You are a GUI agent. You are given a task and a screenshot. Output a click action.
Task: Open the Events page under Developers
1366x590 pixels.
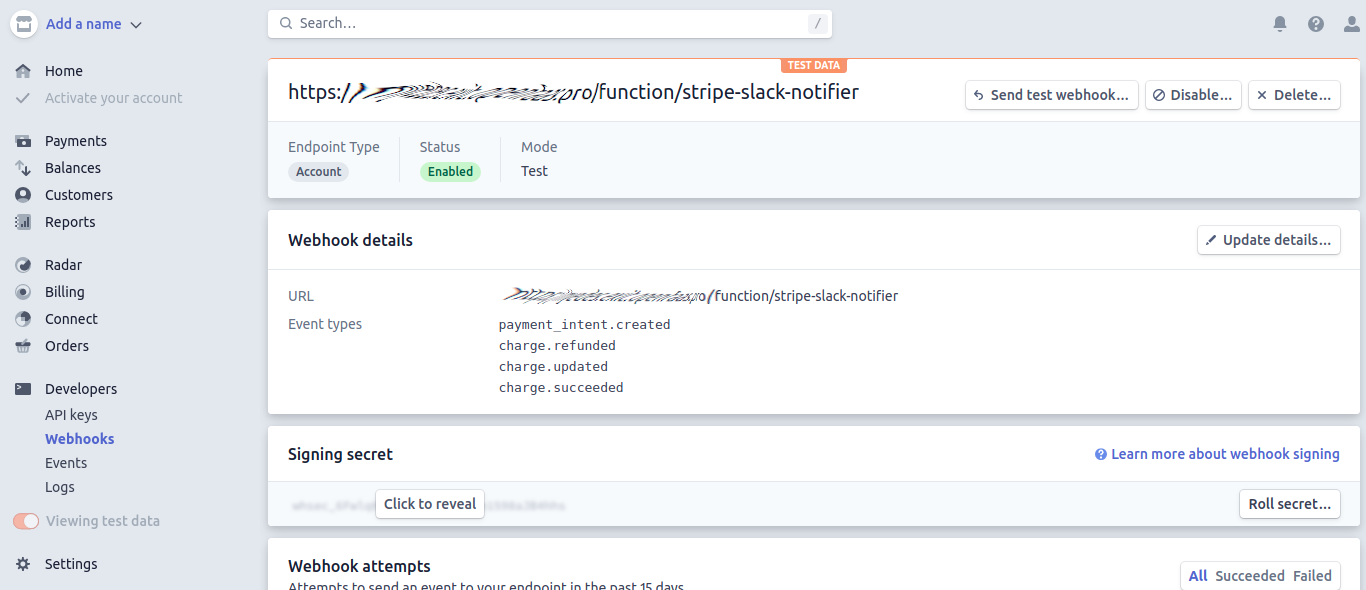pyautogui.click(x=66, y=463)
